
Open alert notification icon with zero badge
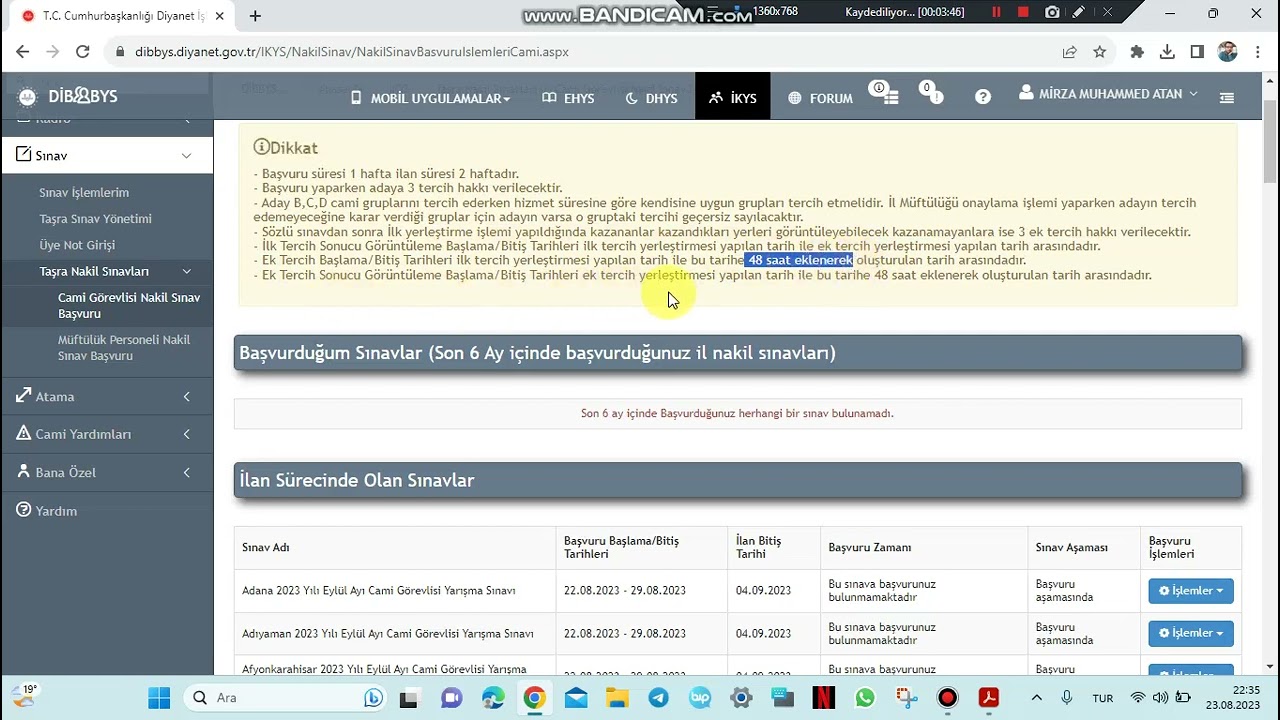[934, 95]
